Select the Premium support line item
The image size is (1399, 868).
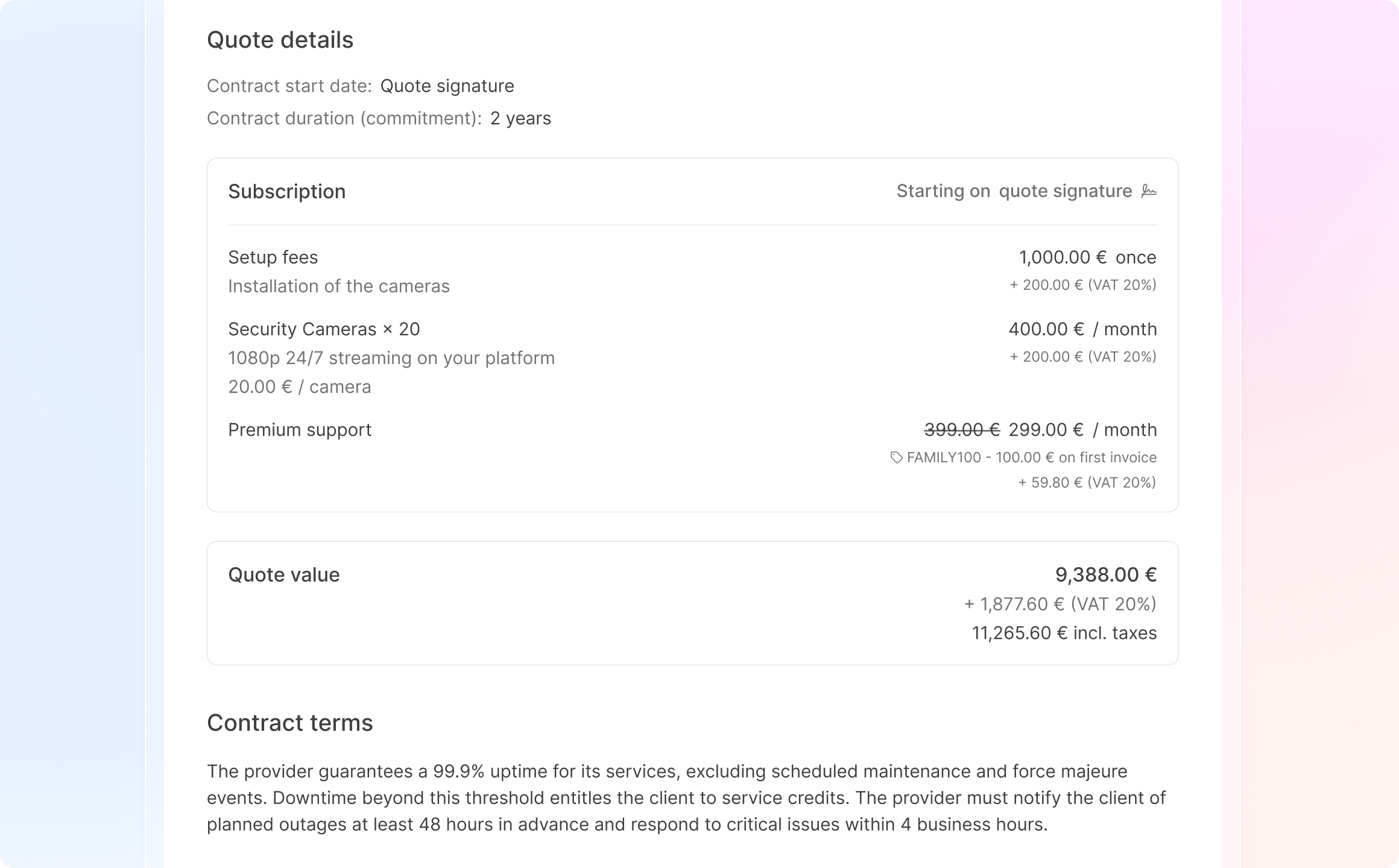pos(300,430)
